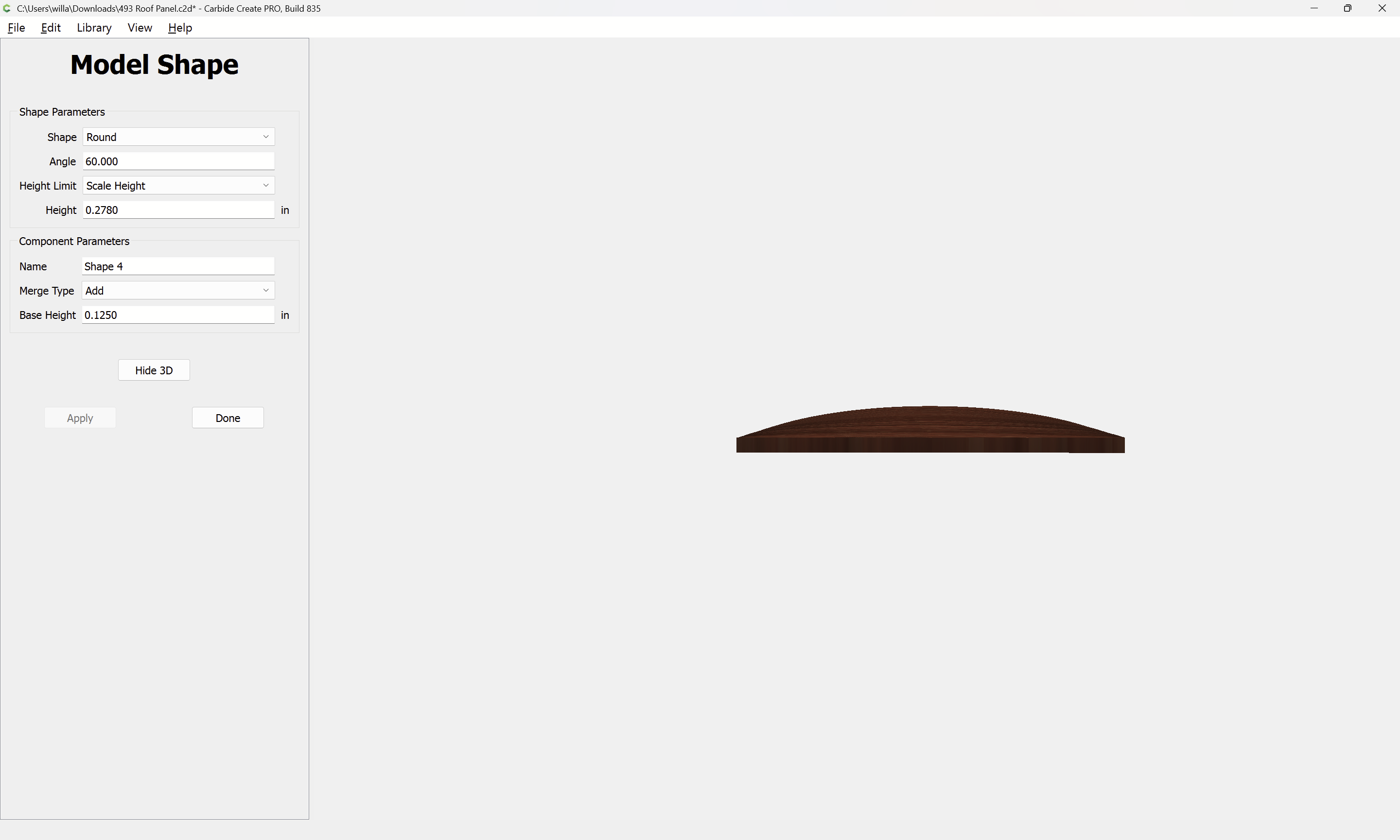Open the File menu
The height and width of the screenshot is (840, 1400).
(16, 28)
